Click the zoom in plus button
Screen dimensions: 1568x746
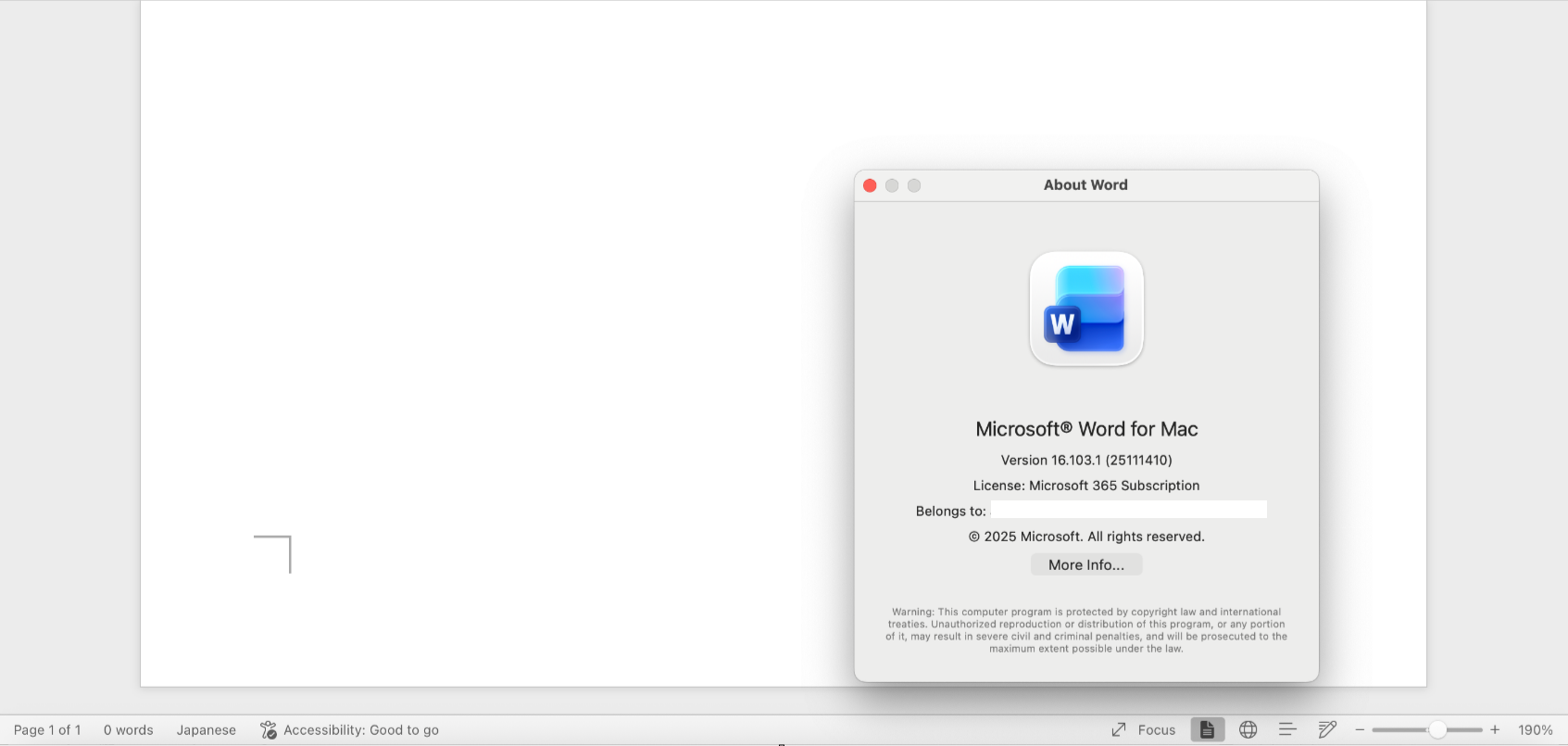click(x=1495, y=730)
